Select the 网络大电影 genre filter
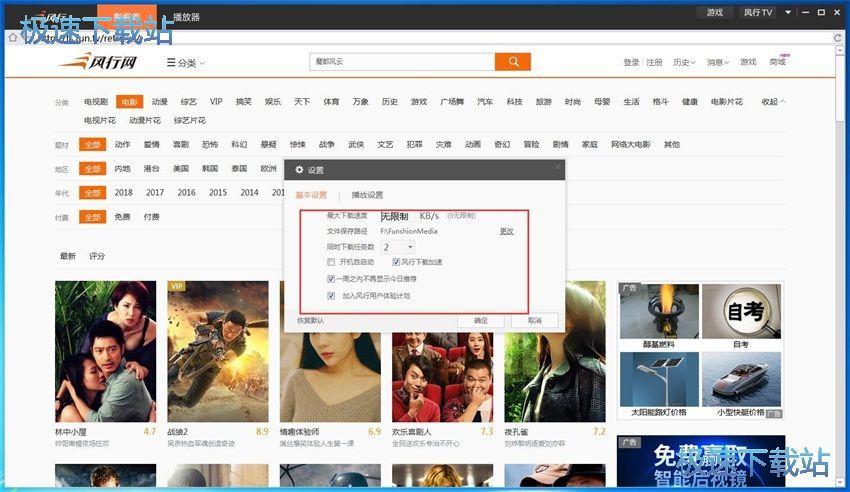This screenshot has height=492, width=850. click(x=630, y=144)
